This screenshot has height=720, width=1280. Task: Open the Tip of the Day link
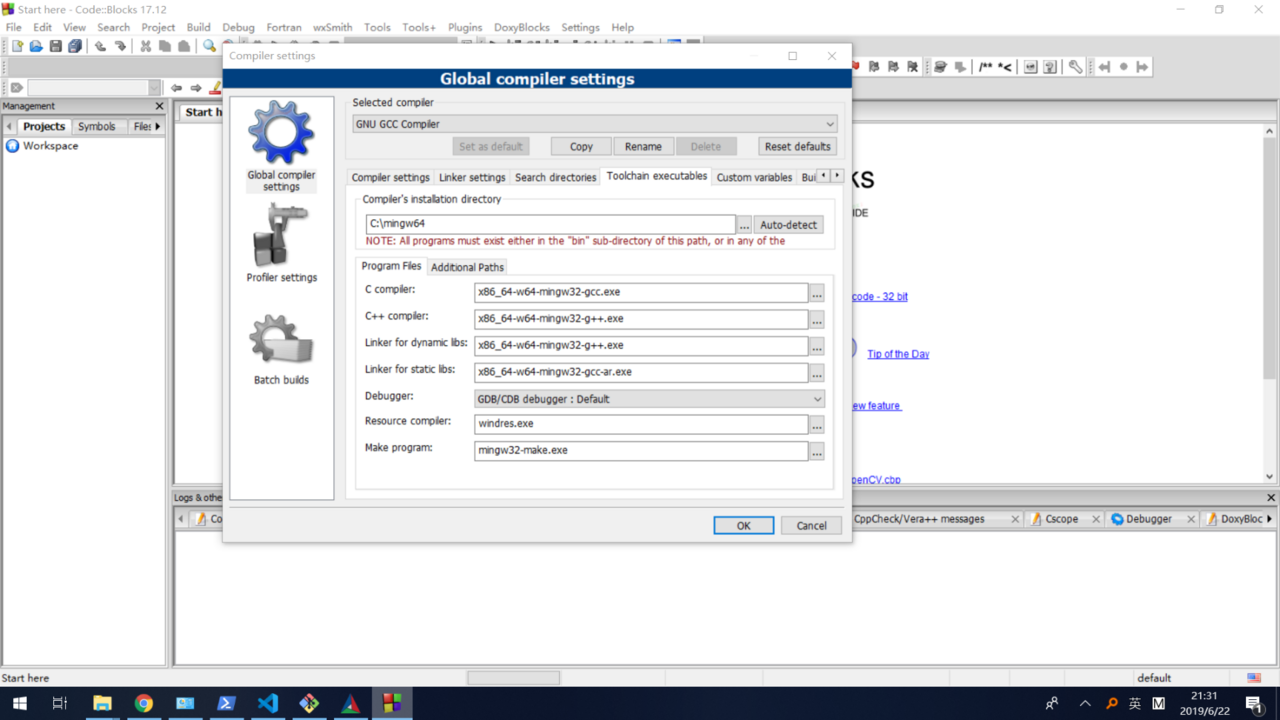point(898,354)
